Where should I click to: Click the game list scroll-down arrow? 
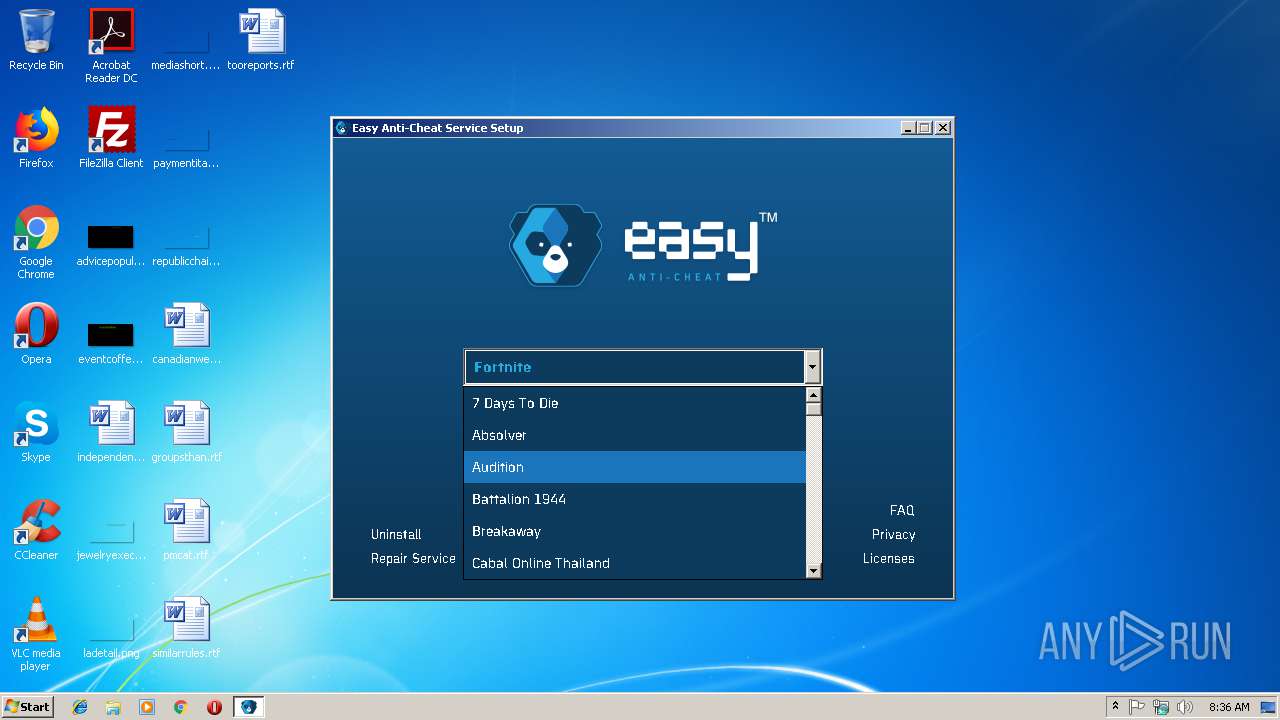pos(813,571)
